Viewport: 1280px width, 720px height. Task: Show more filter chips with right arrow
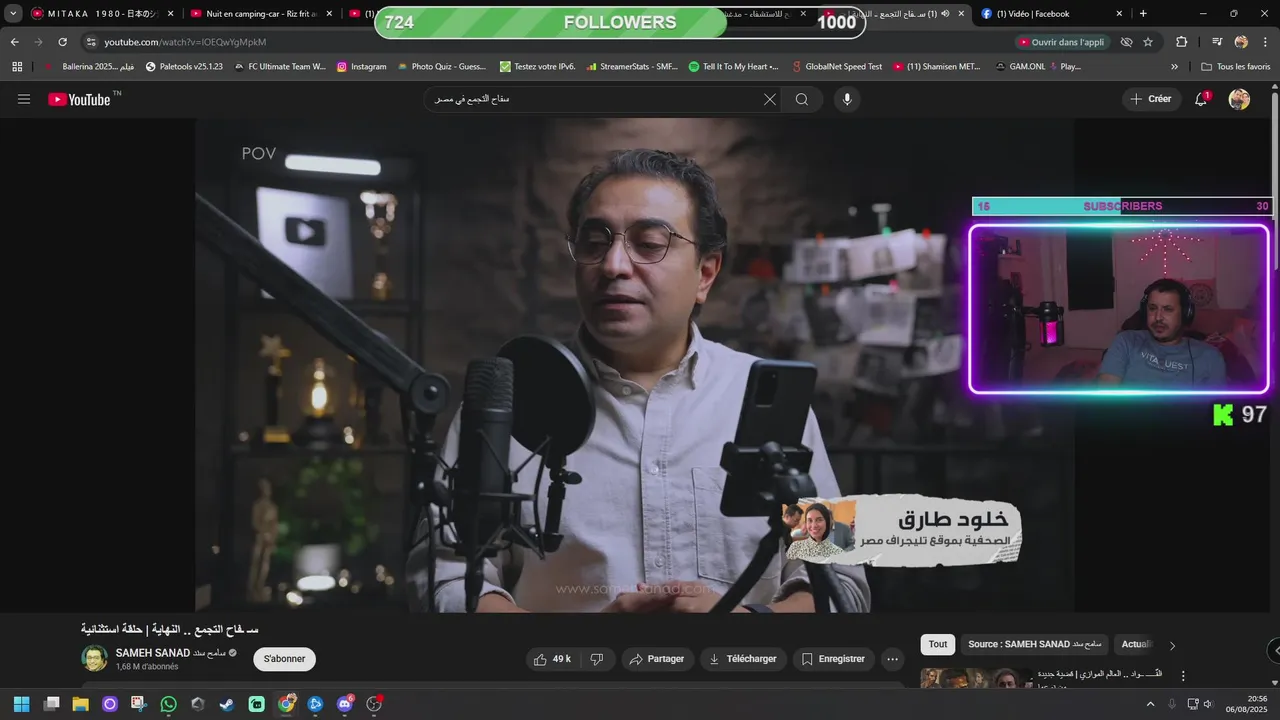(x=1172, y=645)
